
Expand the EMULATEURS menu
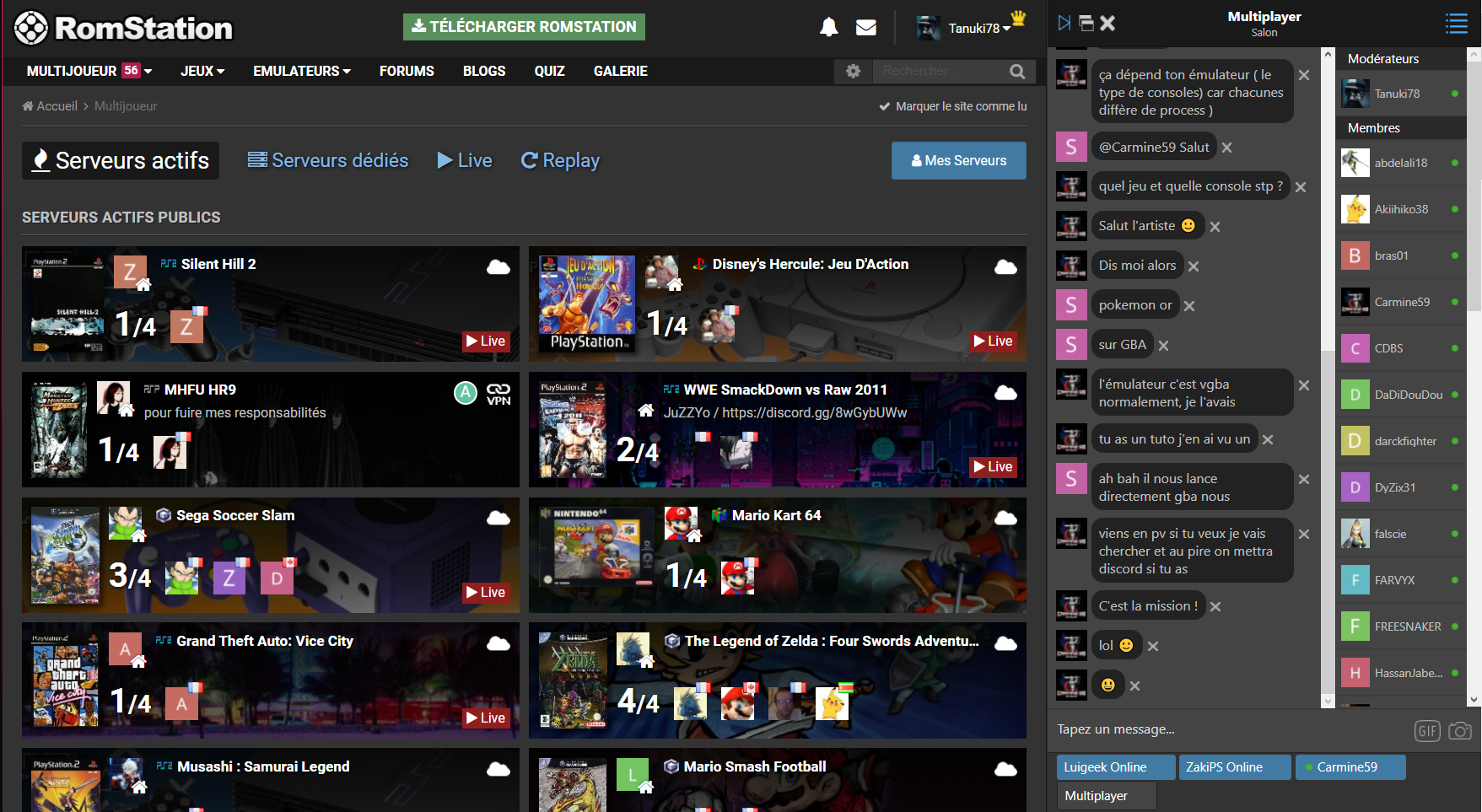coord(302,72)
